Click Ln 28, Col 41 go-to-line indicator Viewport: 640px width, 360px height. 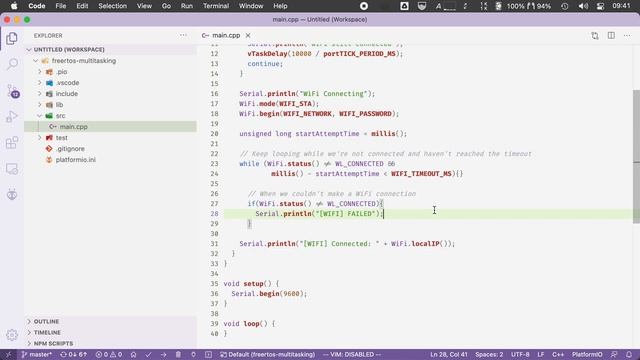[x=449, y=354]
